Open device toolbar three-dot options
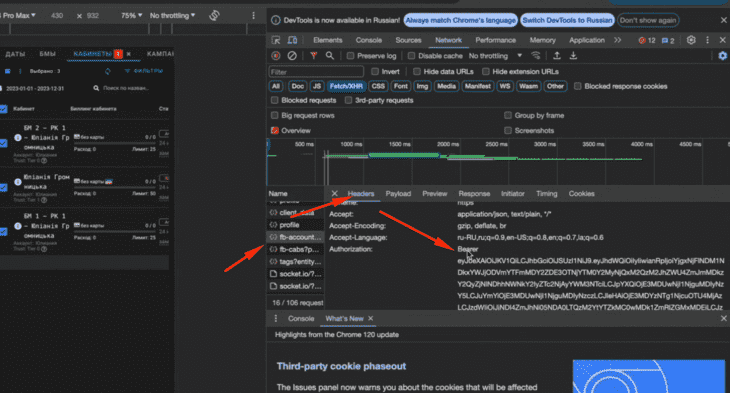 pos(253,15)
